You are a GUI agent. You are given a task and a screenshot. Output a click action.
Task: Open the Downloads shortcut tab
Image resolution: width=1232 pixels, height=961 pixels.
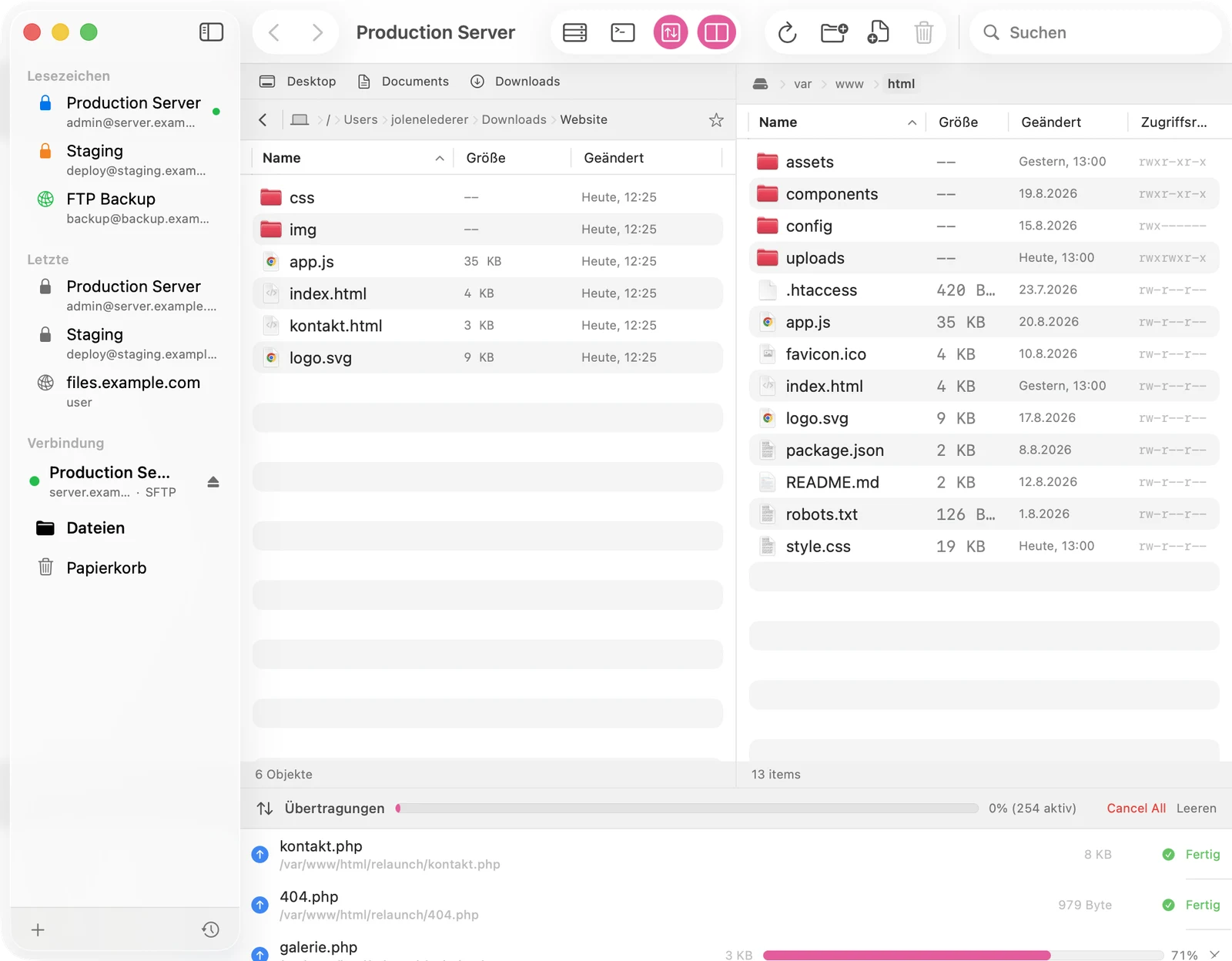tap(515, 82)
